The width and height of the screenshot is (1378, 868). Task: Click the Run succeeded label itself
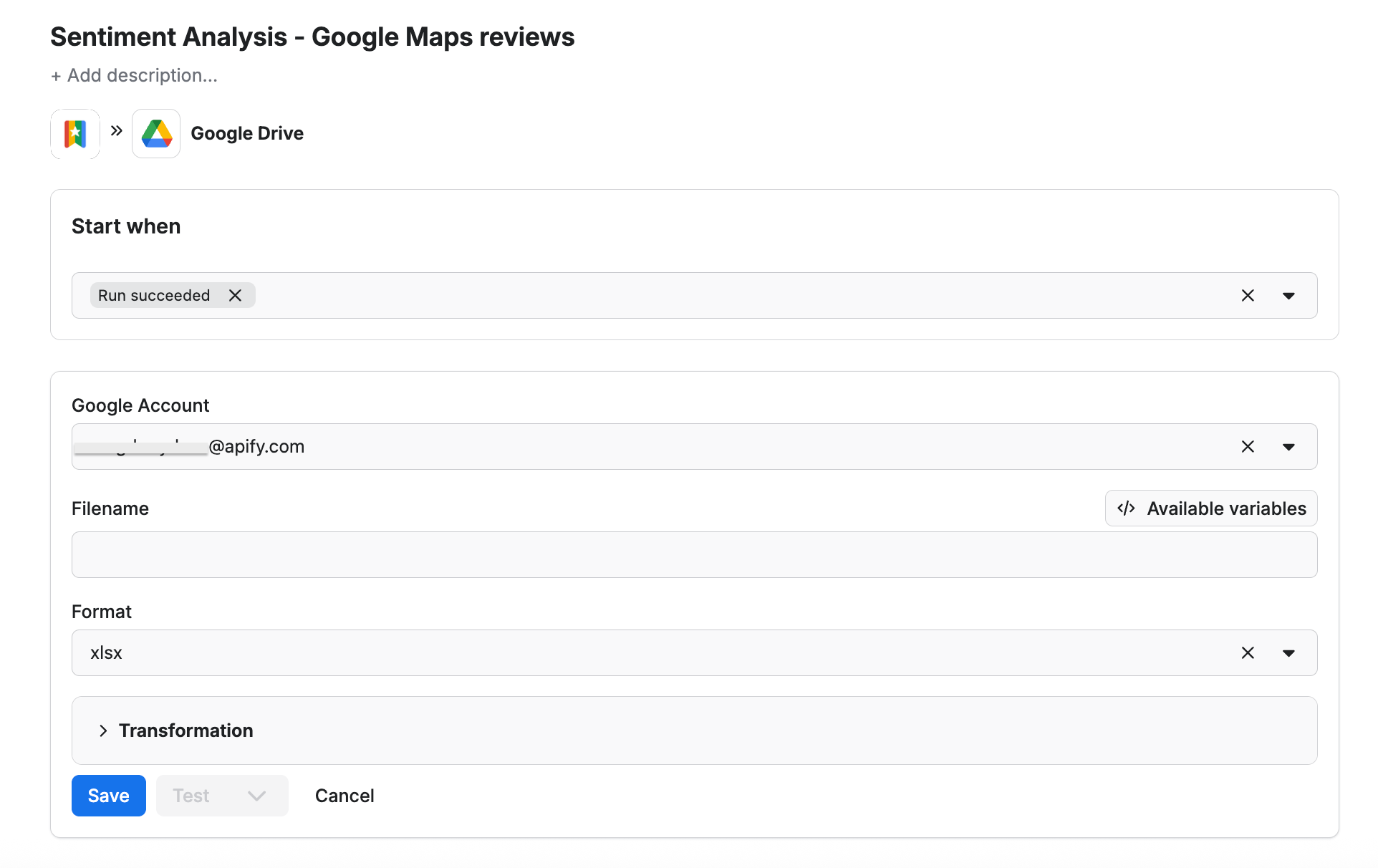click(154, 294)
